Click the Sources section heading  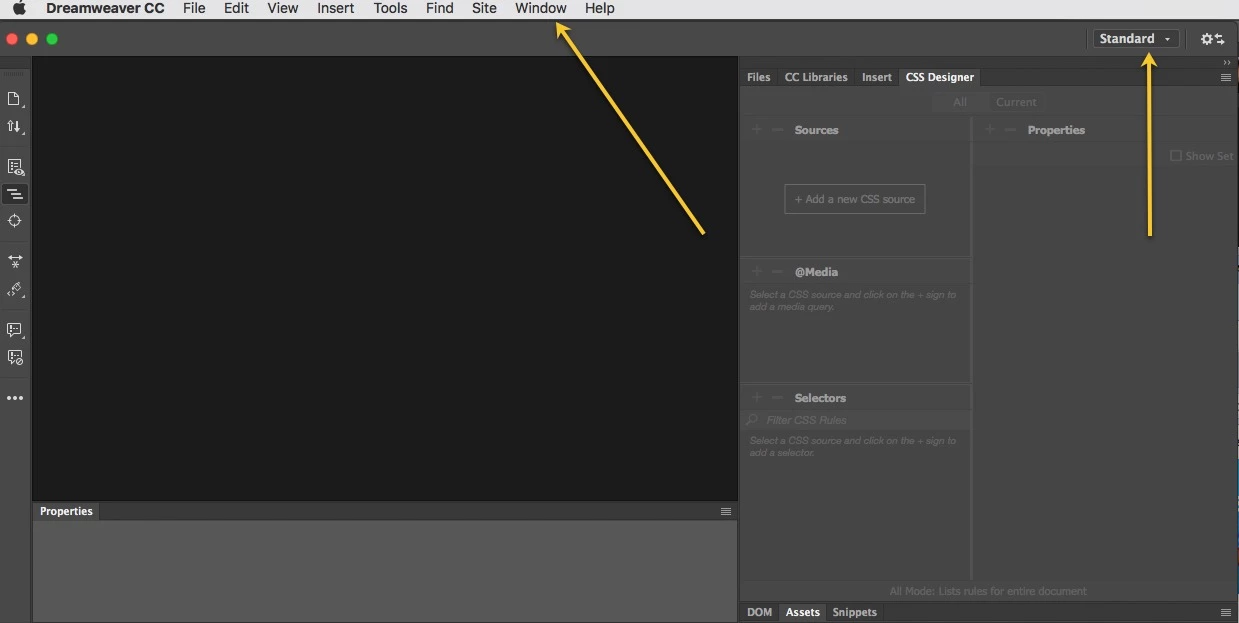pyautogui.click(x=816, y=130)
